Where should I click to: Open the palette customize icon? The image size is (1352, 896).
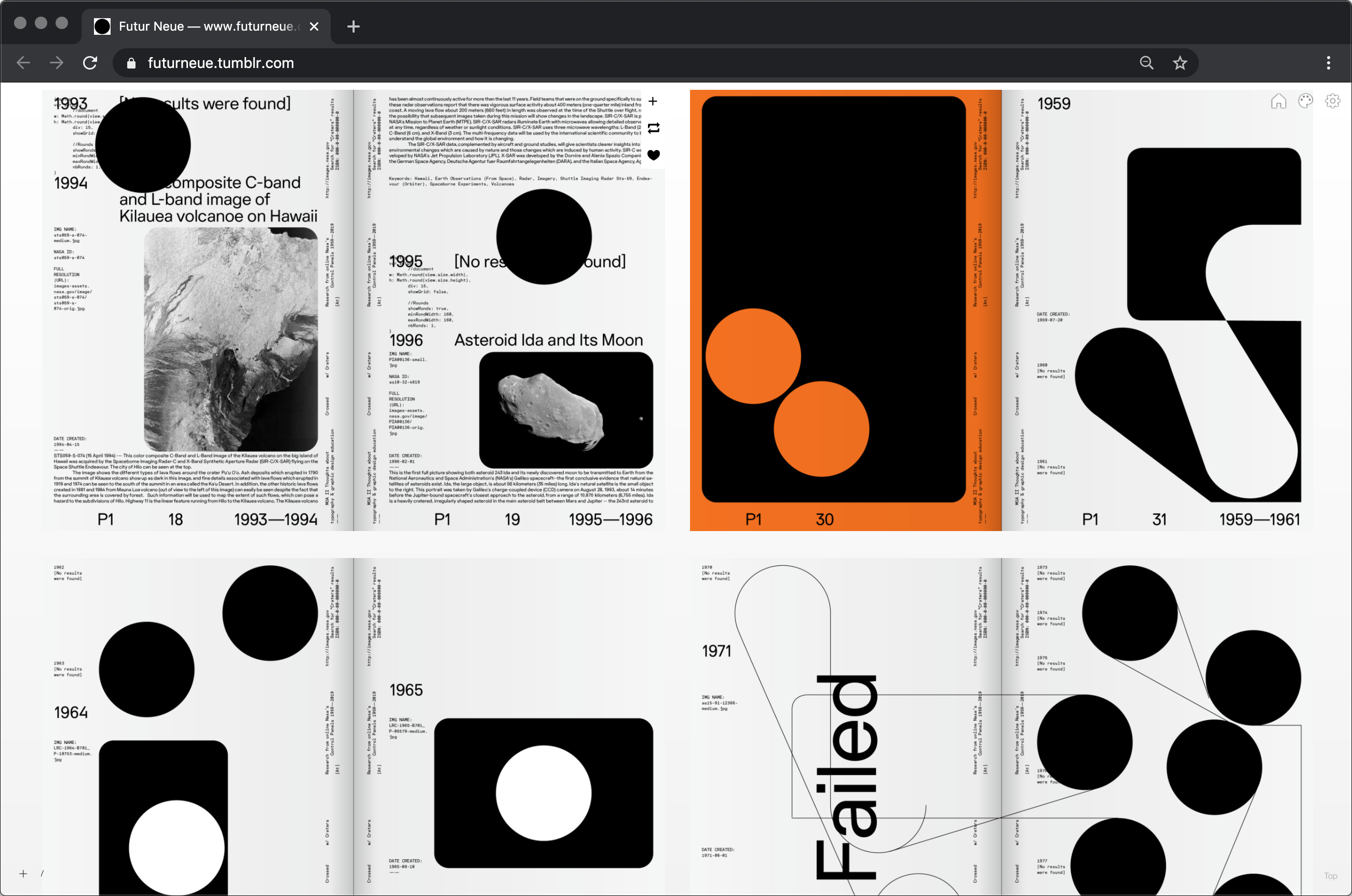tap(1306, 101)
